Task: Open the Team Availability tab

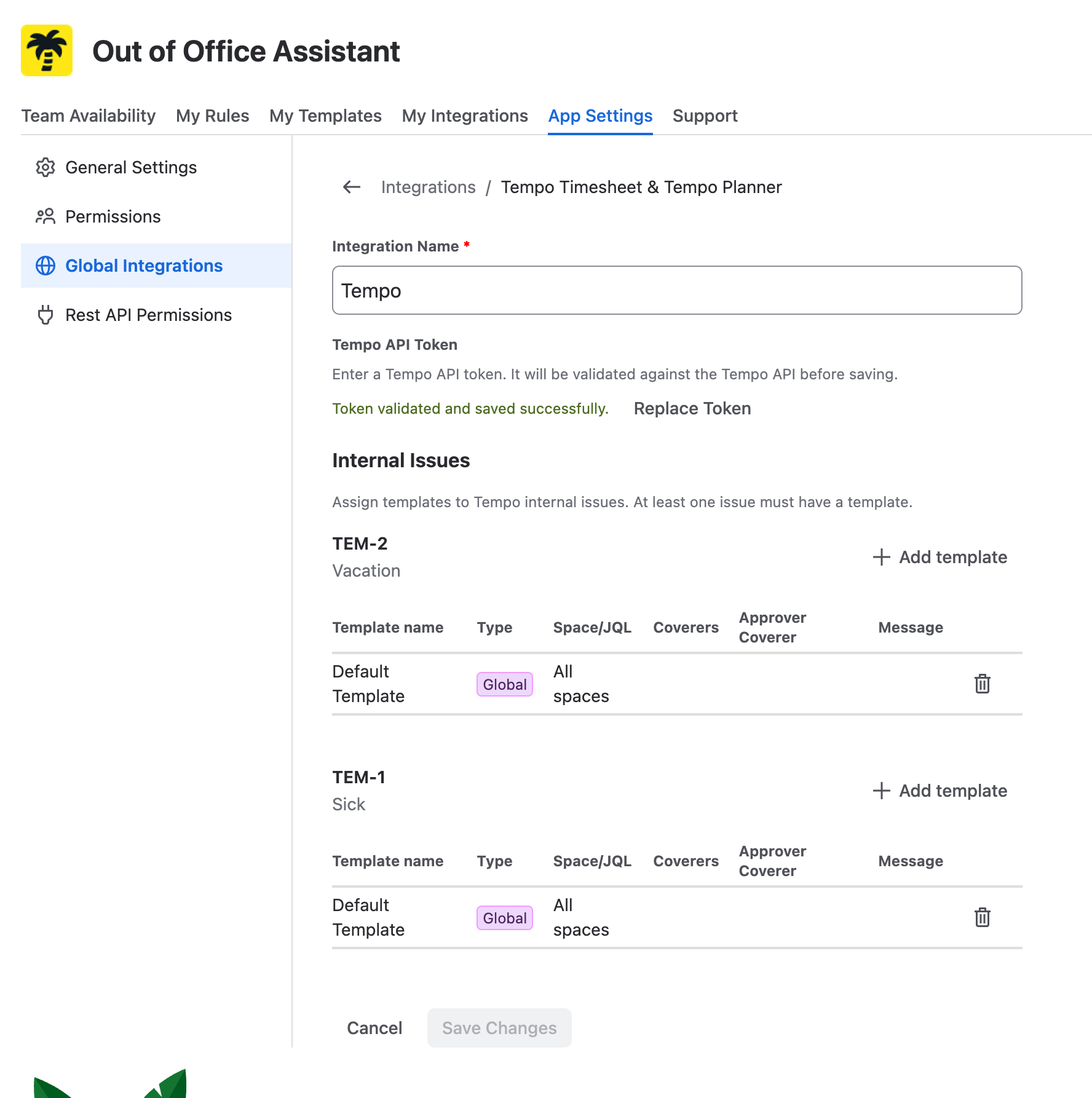Action: coord(89,116)
